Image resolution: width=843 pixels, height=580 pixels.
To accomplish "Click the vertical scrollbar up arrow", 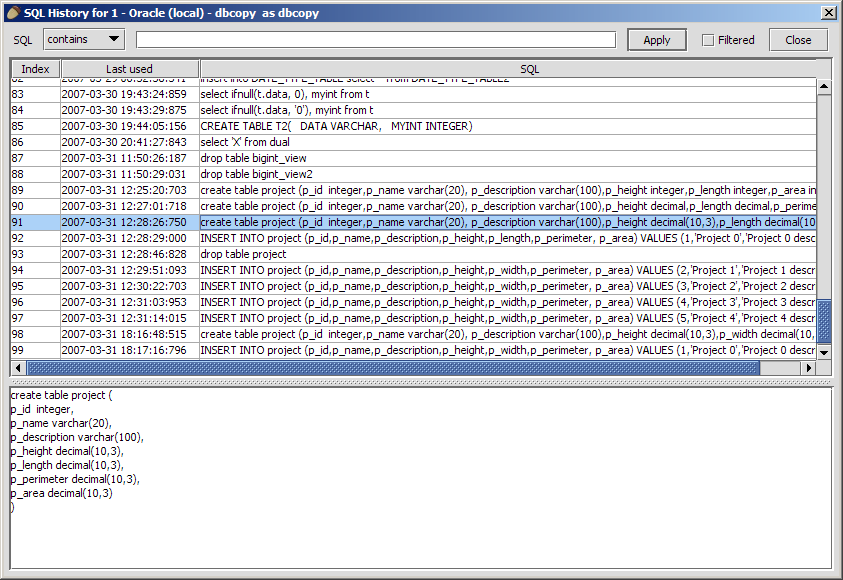I will [824, 85].
